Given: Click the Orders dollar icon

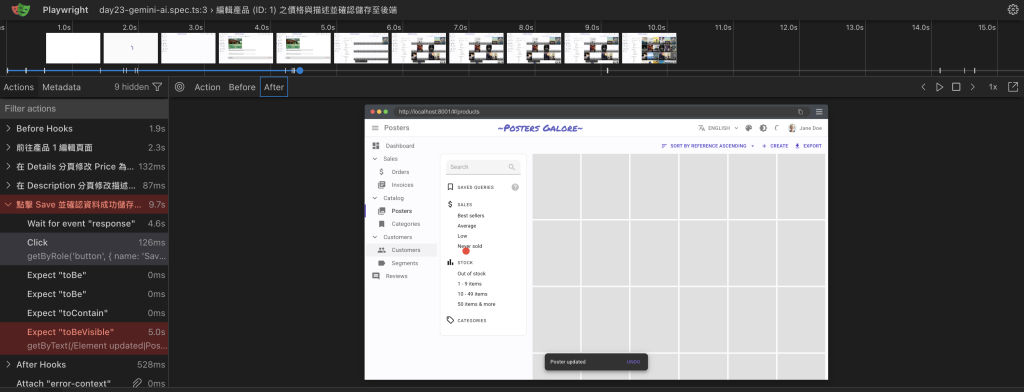Looking at the screenshot, I should [381, 172].
